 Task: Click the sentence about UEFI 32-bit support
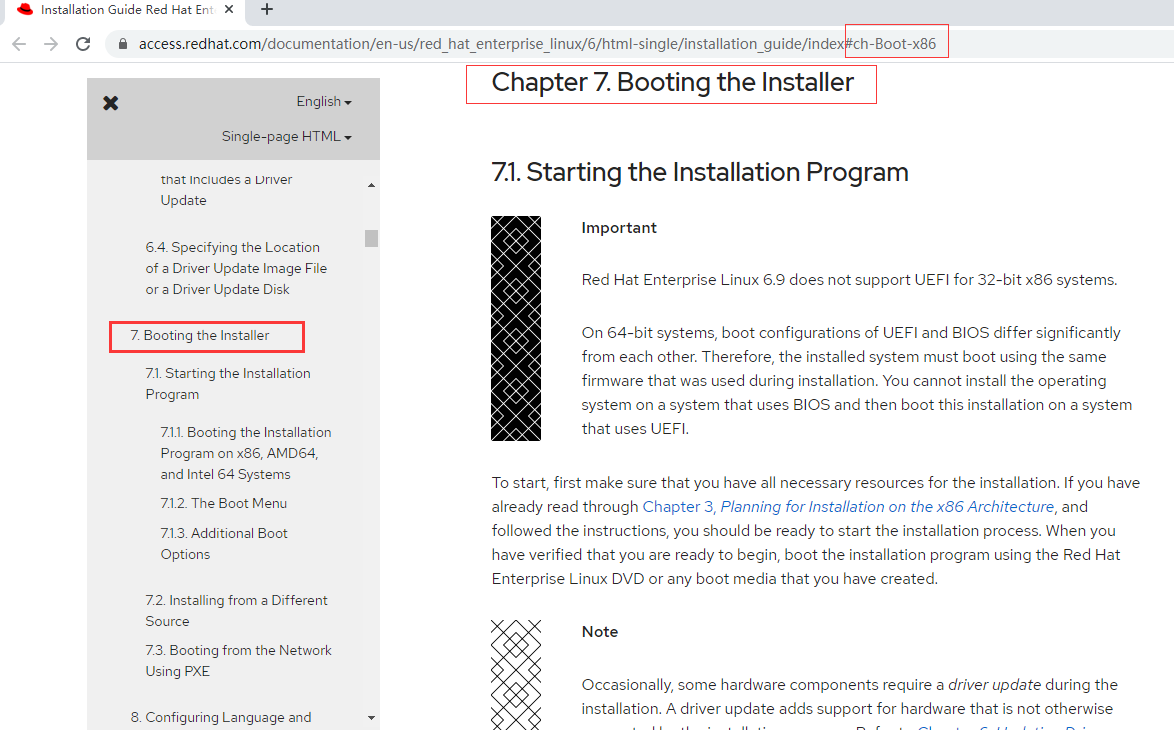[x=849, y=280]
